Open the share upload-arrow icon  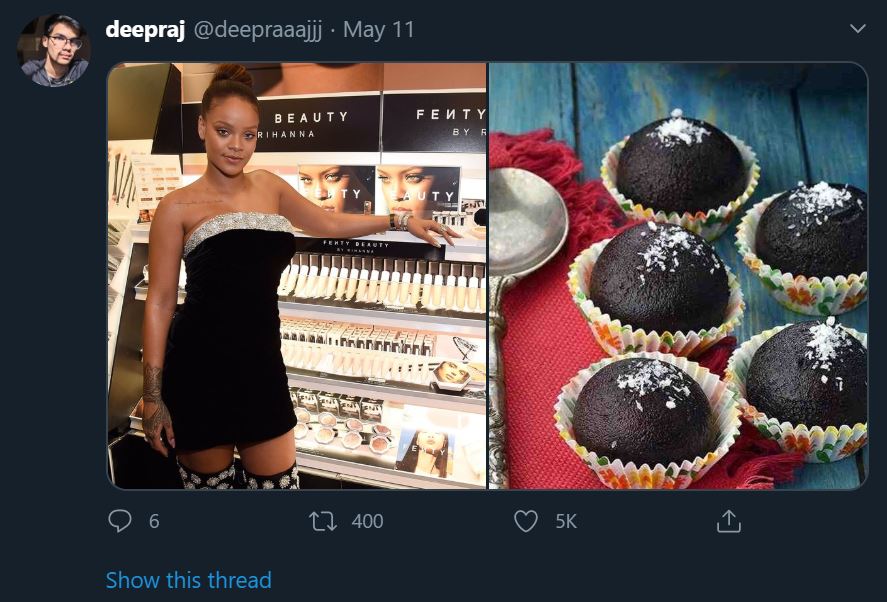coord(729,521)
